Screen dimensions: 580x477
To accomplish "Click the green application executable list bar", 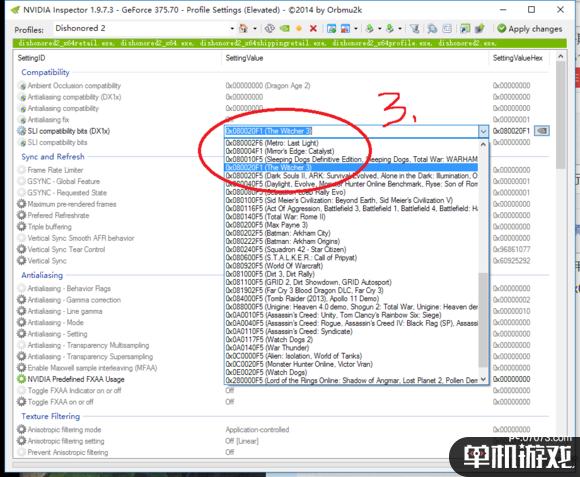I will click(290, 43).
